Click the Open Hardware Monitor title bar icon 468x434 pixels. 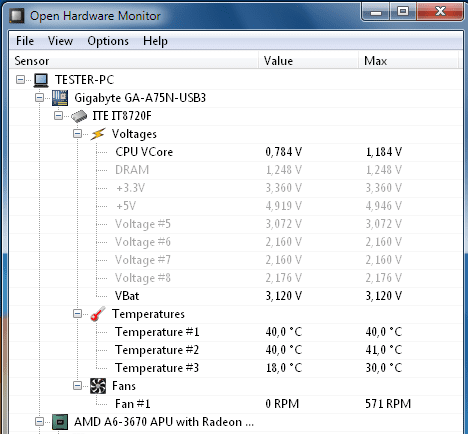pyautogui.click(x=17, y=16)
